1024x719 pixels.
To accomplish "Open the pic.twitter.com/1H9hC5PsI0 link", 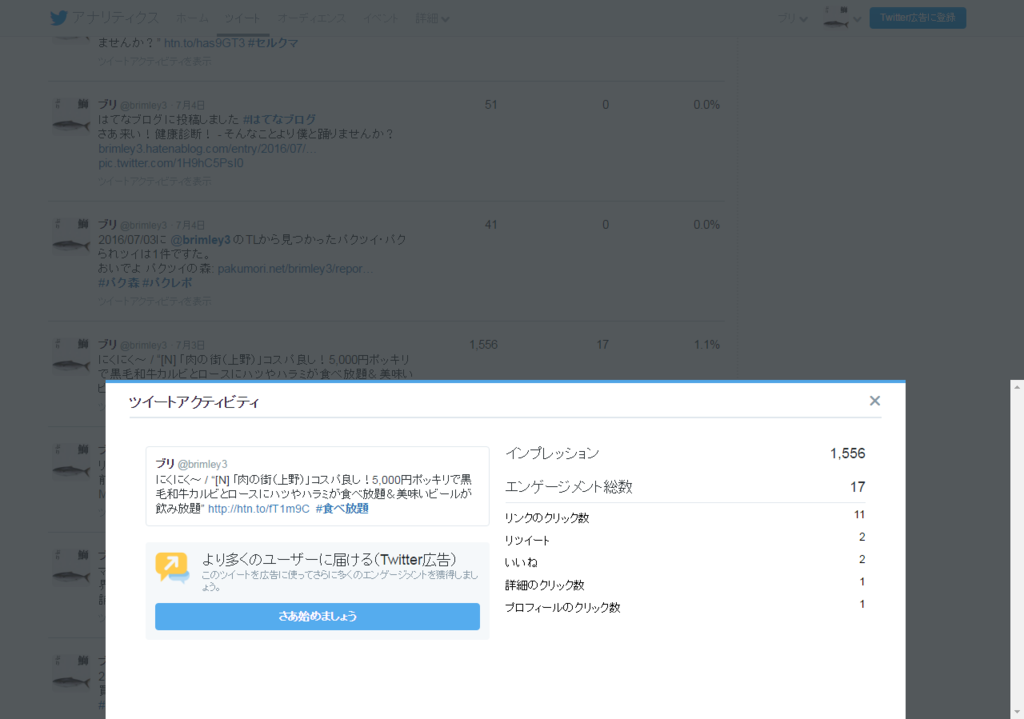I will pos(170,163).
